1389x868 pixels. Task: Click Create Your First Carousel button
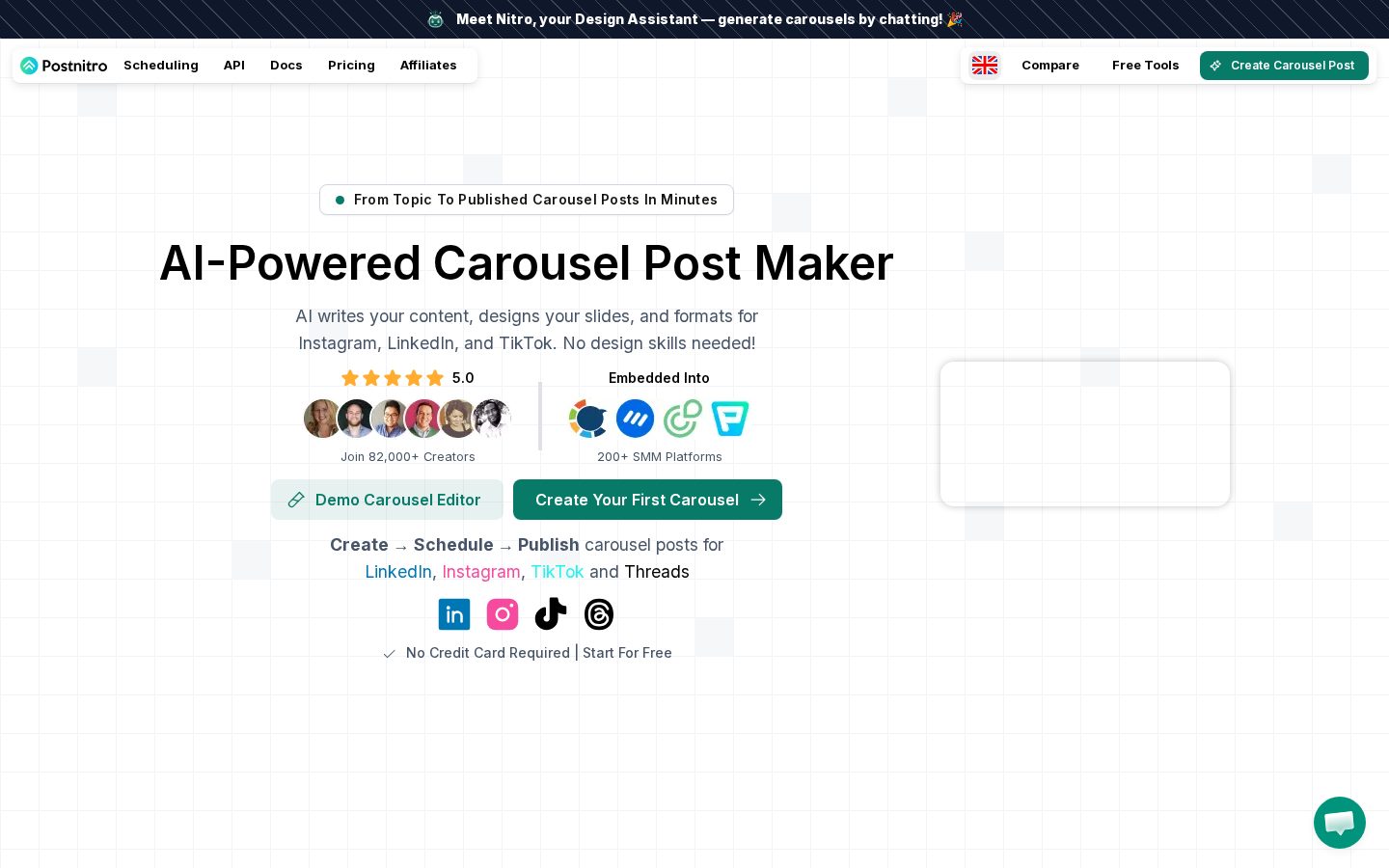[x=647, y=500]
